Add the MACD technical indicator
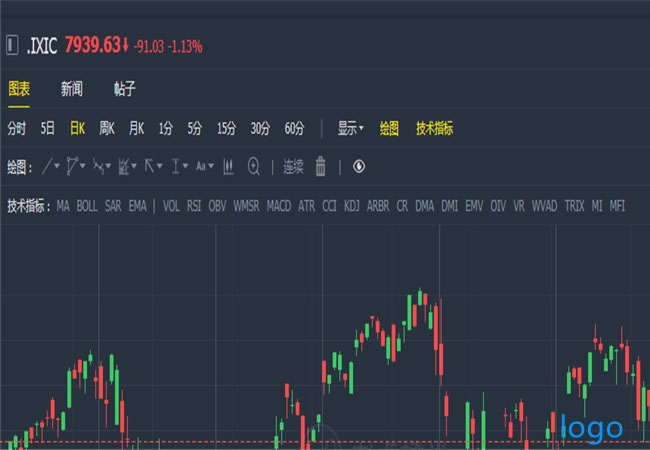Viewport: 650px width, 450px height. [x=279, y=206]
